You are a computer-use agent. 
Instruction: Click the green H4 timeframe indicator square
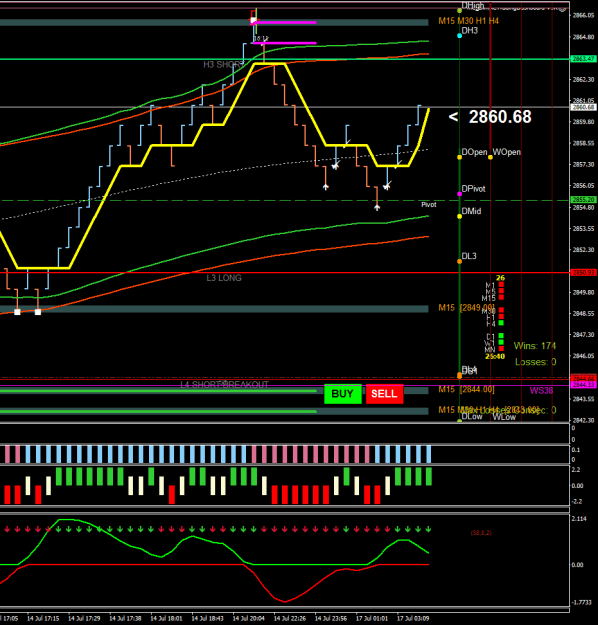tap(501, 323)
